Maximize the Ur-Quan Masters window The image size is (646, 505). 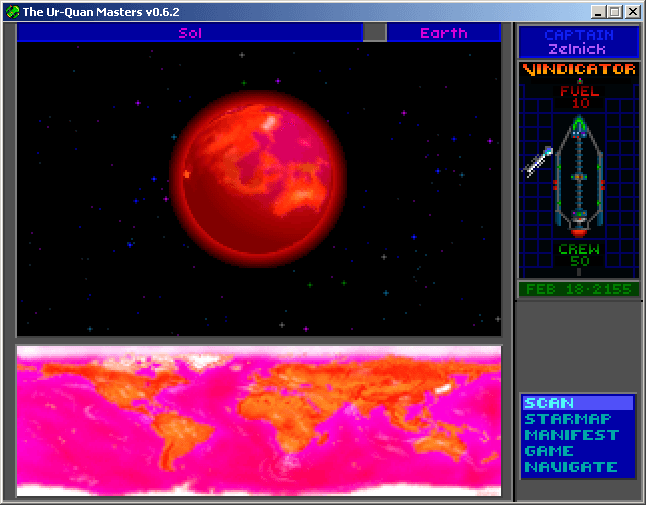[x=614, y=12]
